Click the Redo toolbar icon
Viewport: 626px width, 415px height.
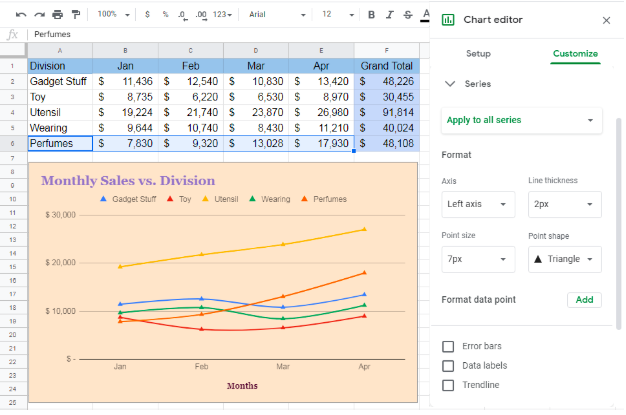pyautogui.click(x=39, y=15)
